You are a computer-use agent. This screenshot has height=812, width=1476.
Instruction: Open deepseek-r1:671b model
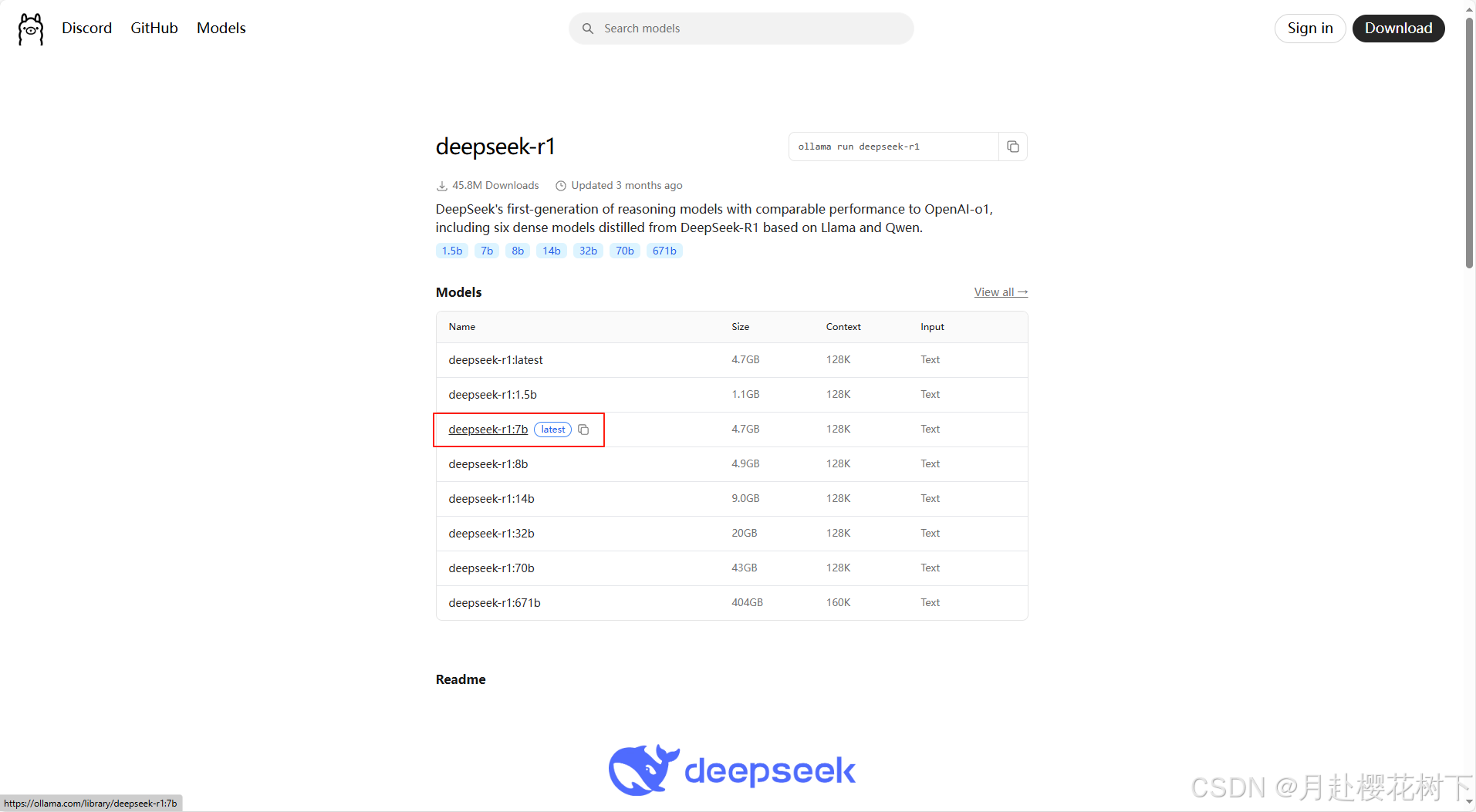(x=495, y=603)
